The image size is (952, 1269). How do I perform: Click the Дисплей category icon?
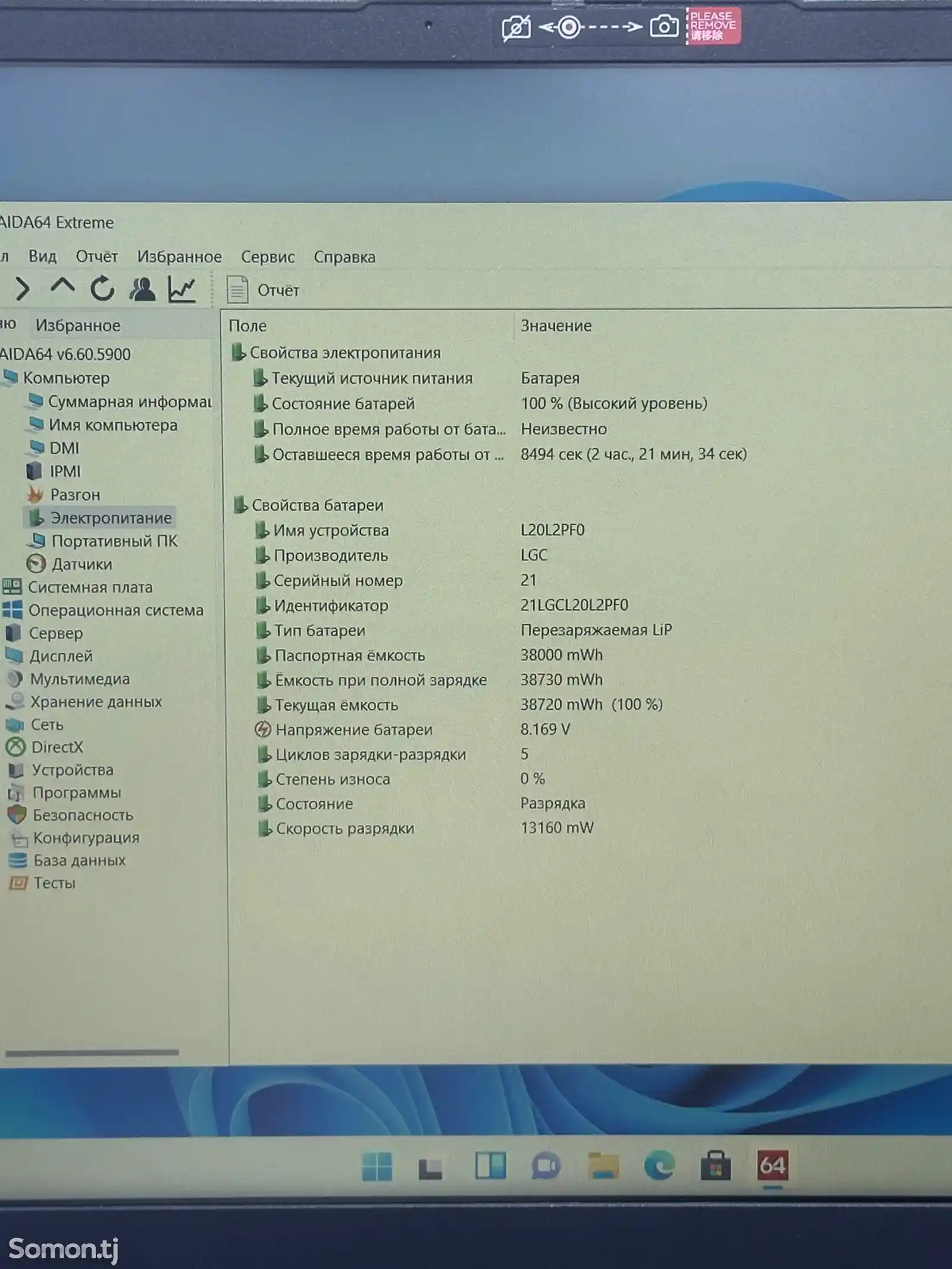click(14, 656)
